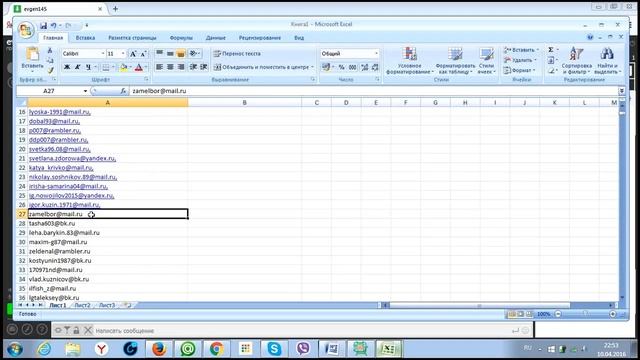Click the fill color bucket swatch
Image resolution: width=640 pixels, height=360 pixels.
click(x=124, y=67)
